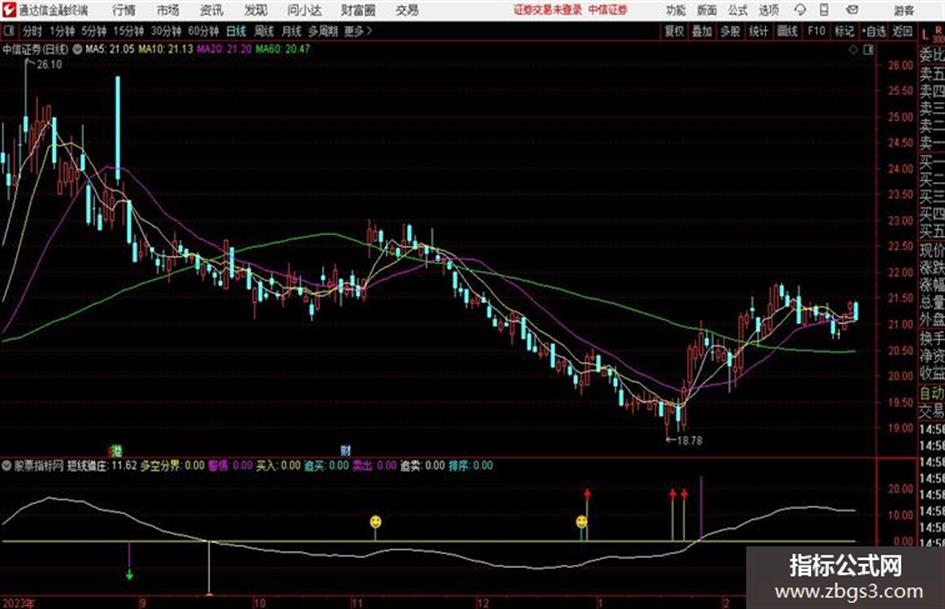Image resolution: width=945 pixels, height=609 pixels.
Task: Switch to the 1分钟 period tab
Action: 62,31
